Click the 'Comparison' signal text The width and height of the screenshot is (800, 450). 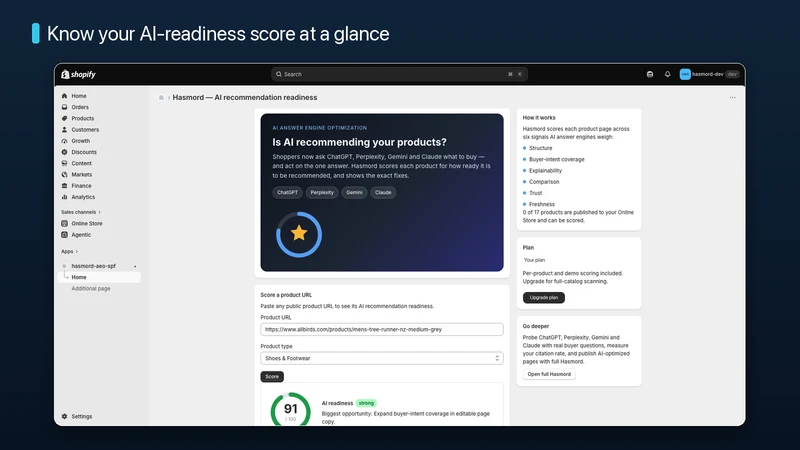(544, 182)
